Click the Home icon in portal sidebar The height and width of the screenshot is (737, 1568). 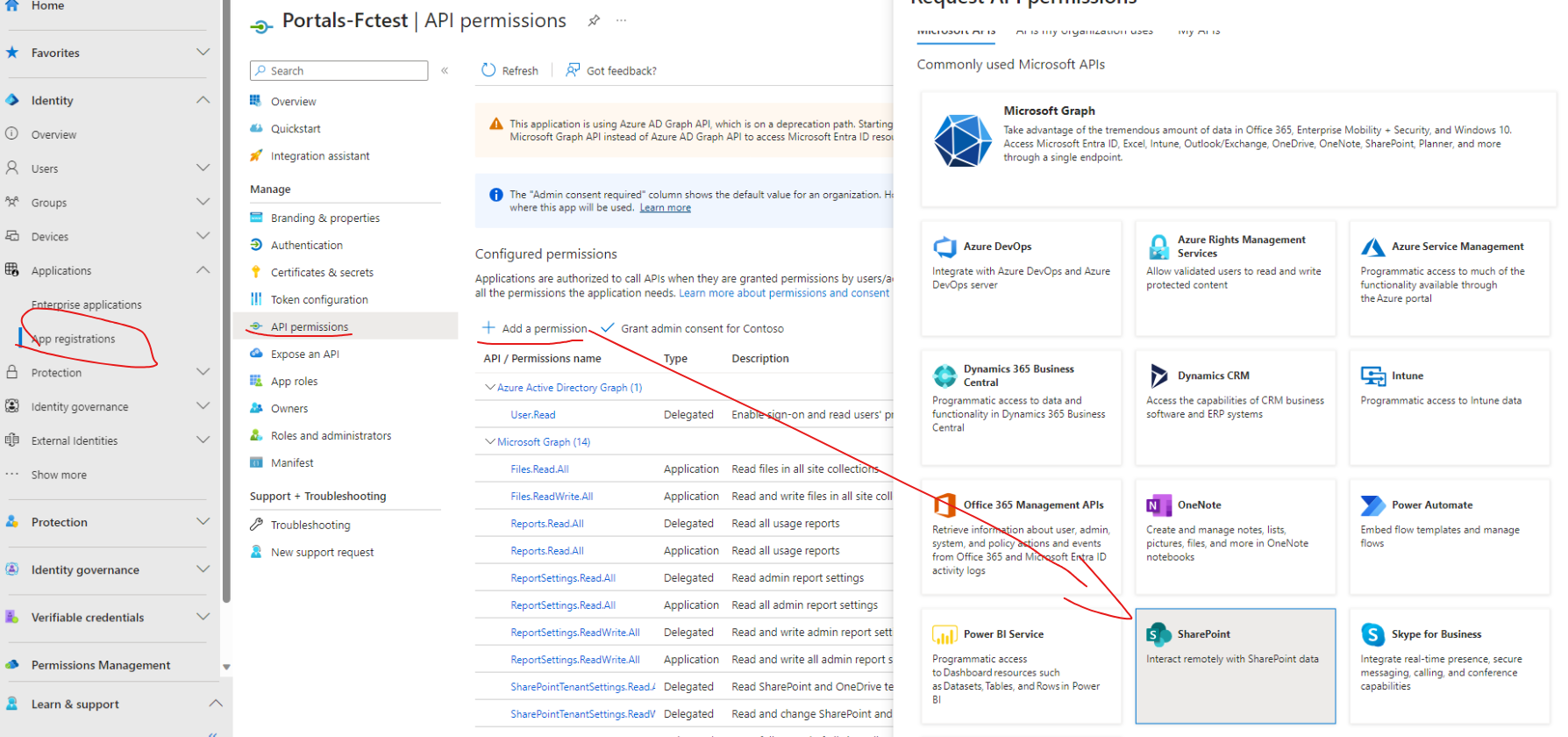(13, 5)
